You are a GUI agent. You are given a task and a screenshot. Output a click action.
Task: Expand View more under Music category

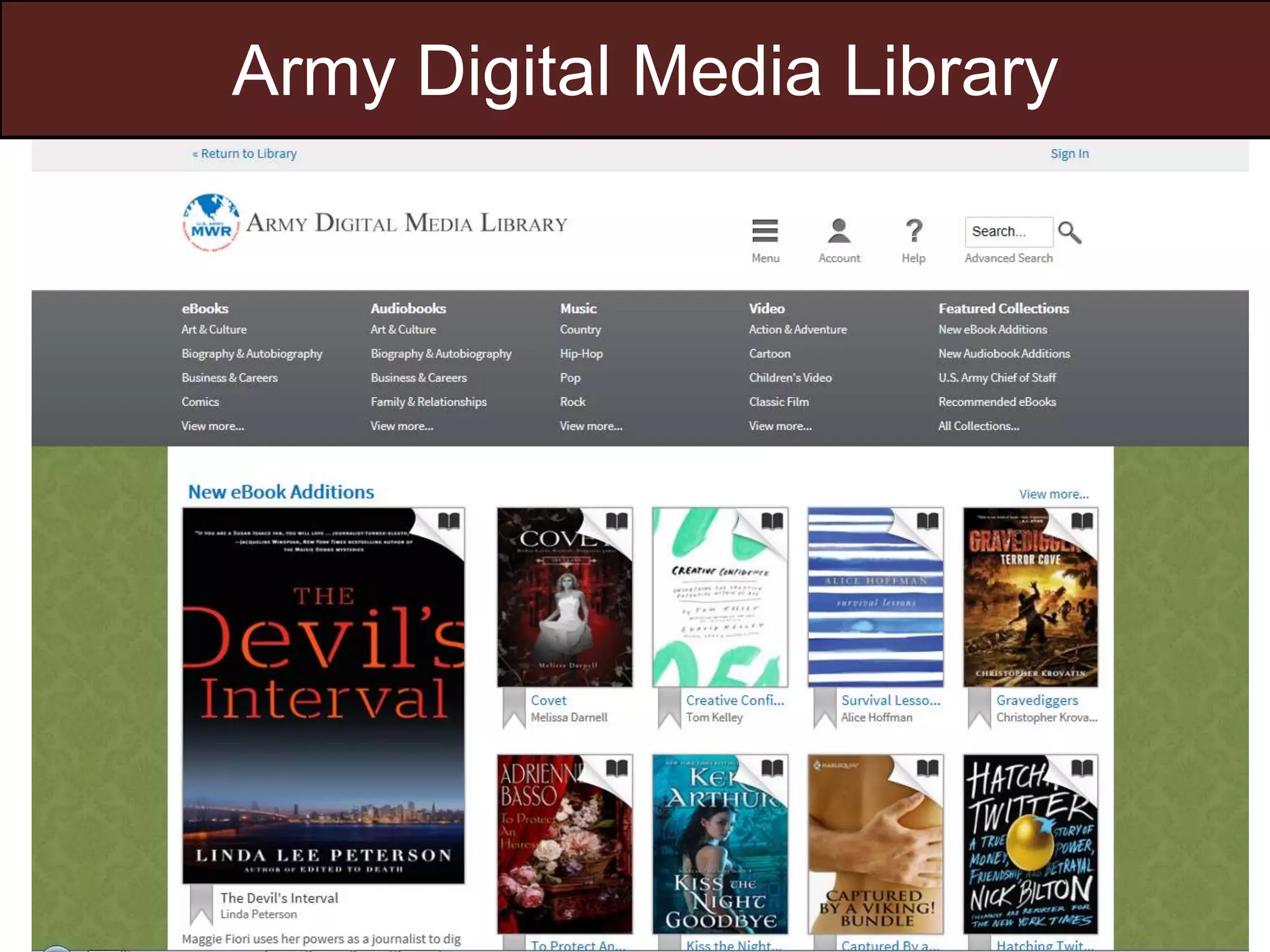coord(591,426)
